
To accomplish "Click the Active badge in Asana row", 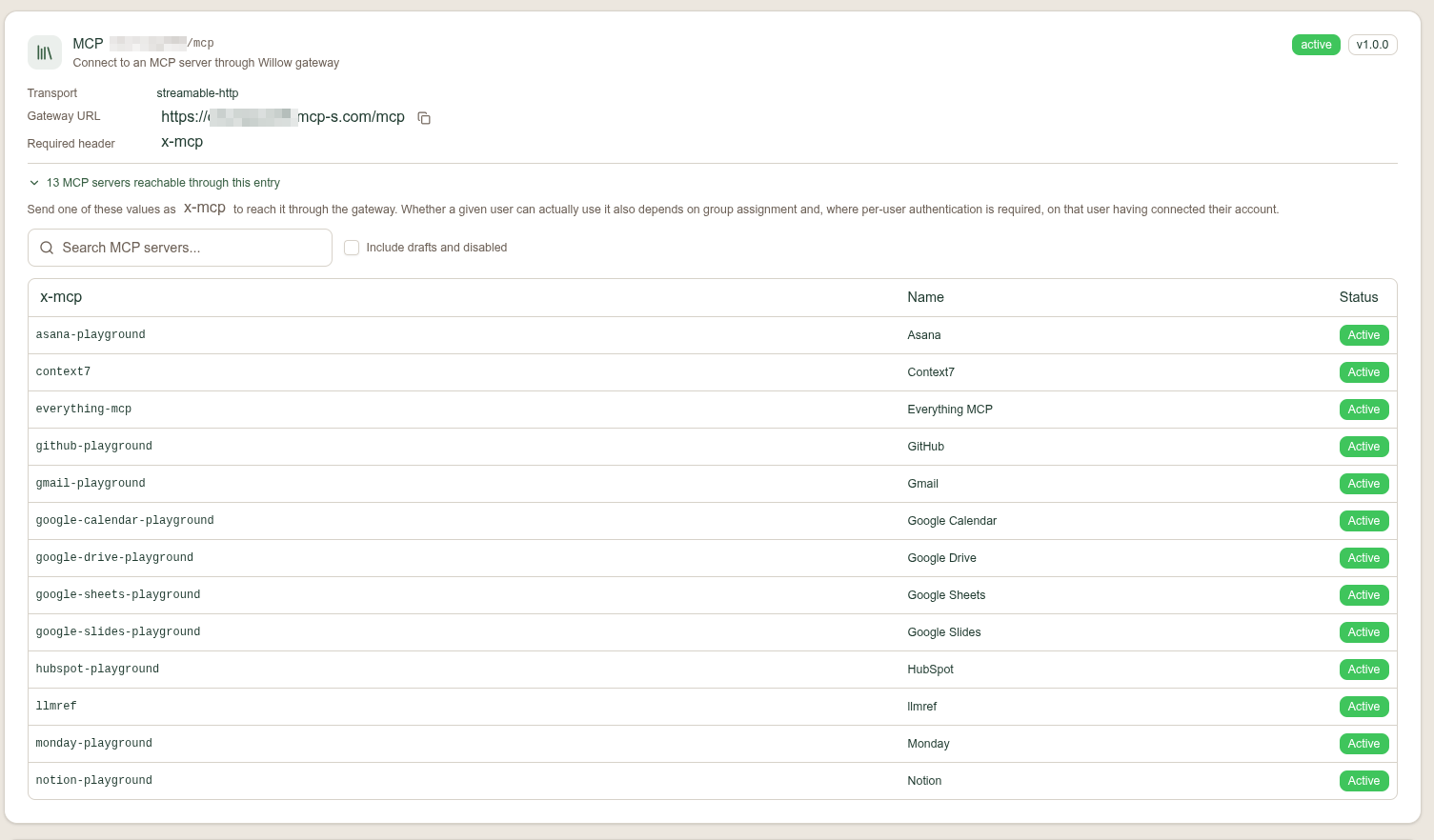I will click(1363, 335).
